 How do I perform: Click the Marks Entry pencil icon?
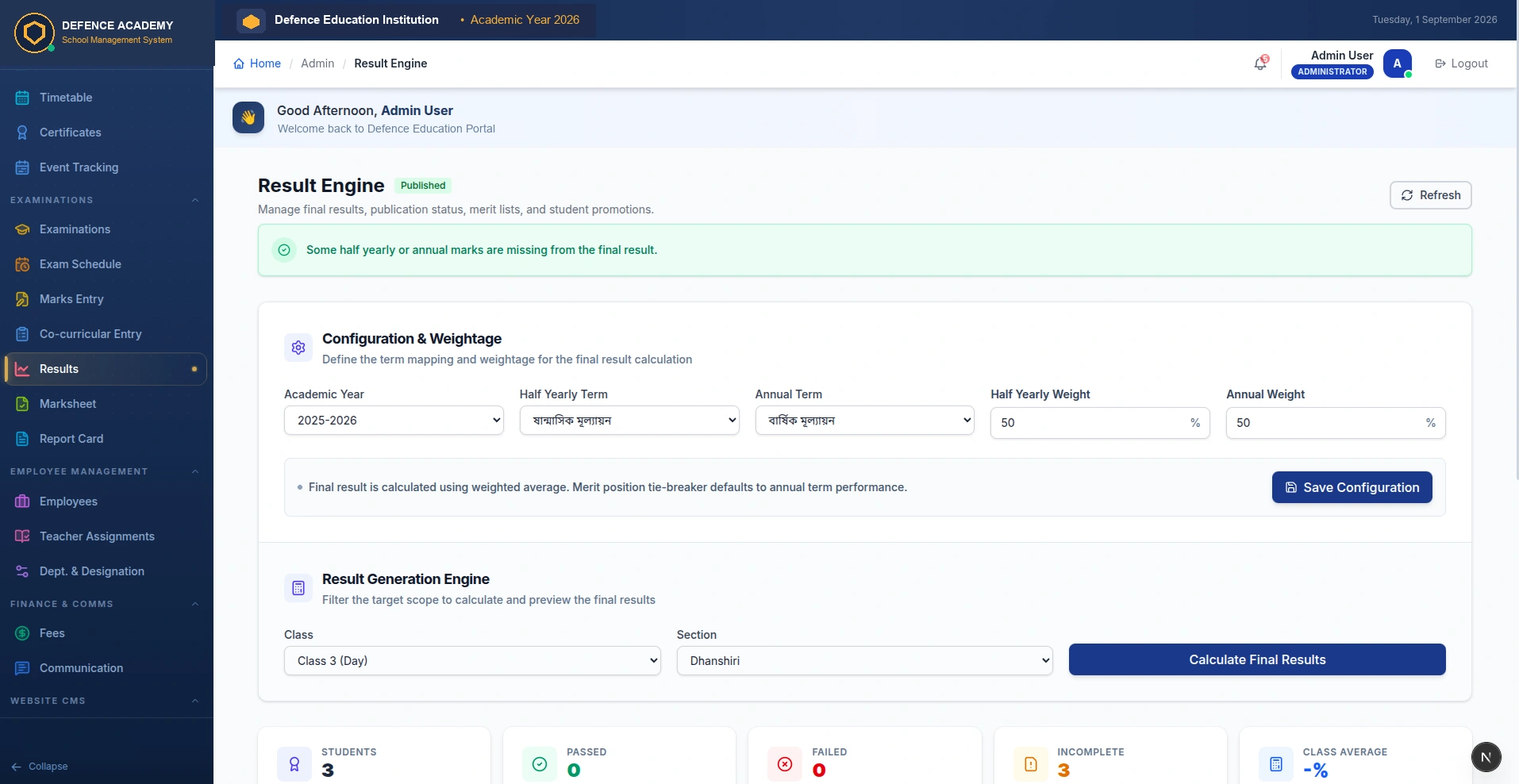(22, 299)
